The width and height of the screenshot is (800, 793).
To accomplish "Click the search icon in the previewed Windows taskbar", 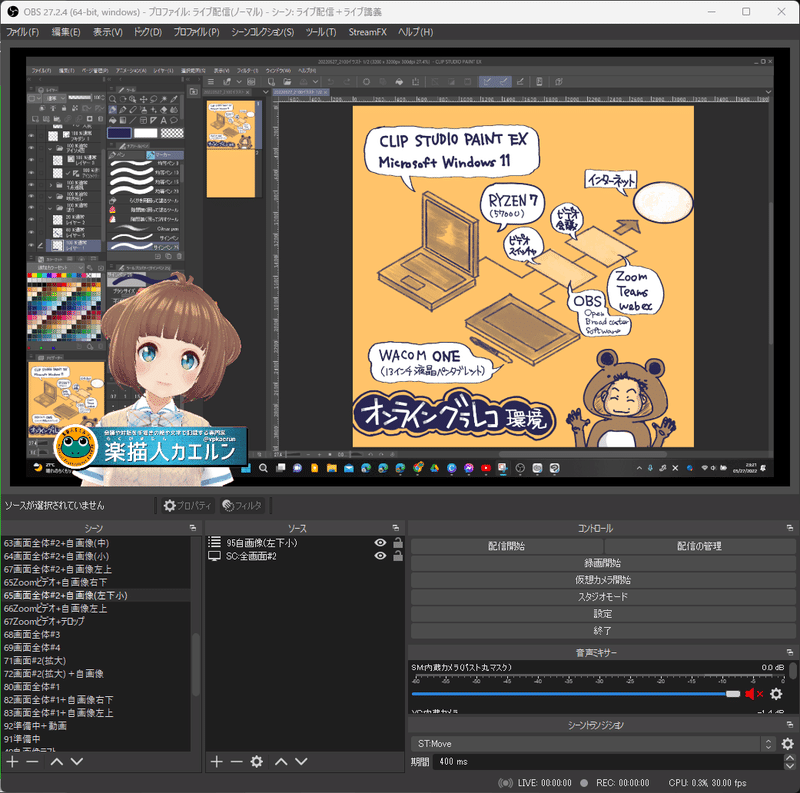I will click(263, 468).
